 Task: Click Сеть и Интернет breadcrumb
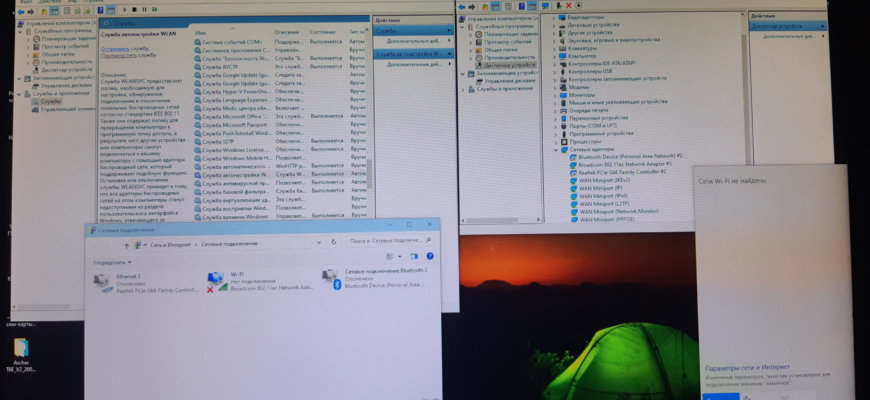(170, 244)
